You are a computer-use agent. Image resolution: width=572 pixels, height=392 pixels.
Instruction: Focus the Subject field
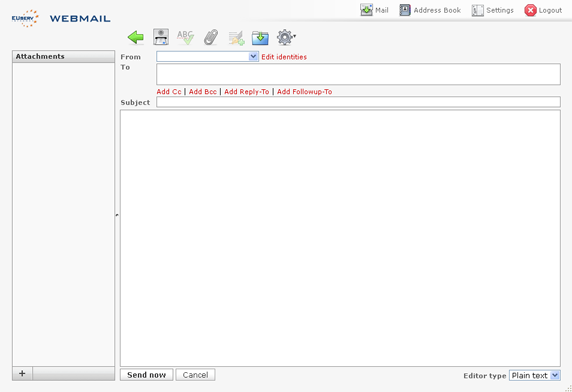point(358,102)
